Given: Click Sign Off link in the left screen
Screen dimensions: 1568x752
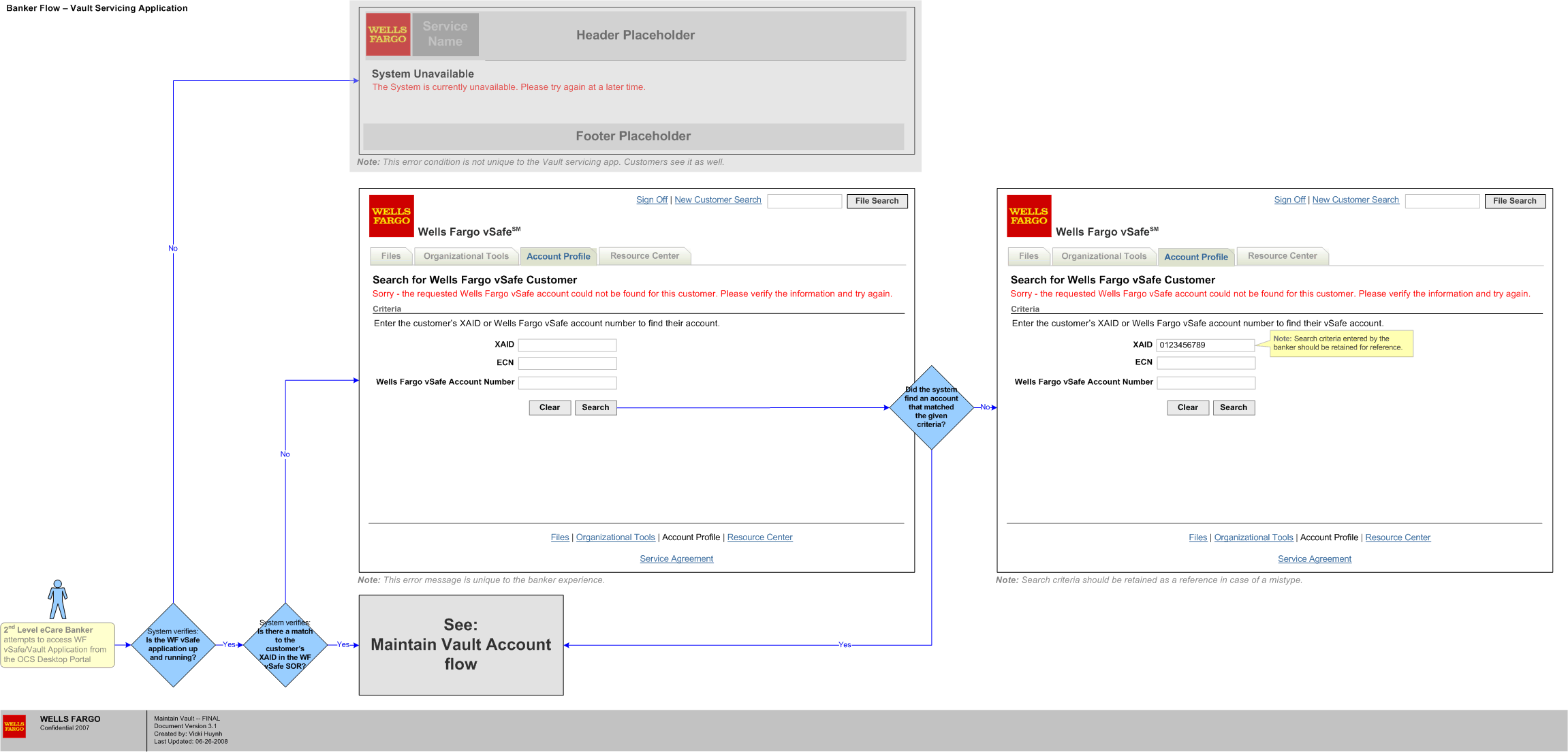Looking at the screenshot, I should coord(652,200).
